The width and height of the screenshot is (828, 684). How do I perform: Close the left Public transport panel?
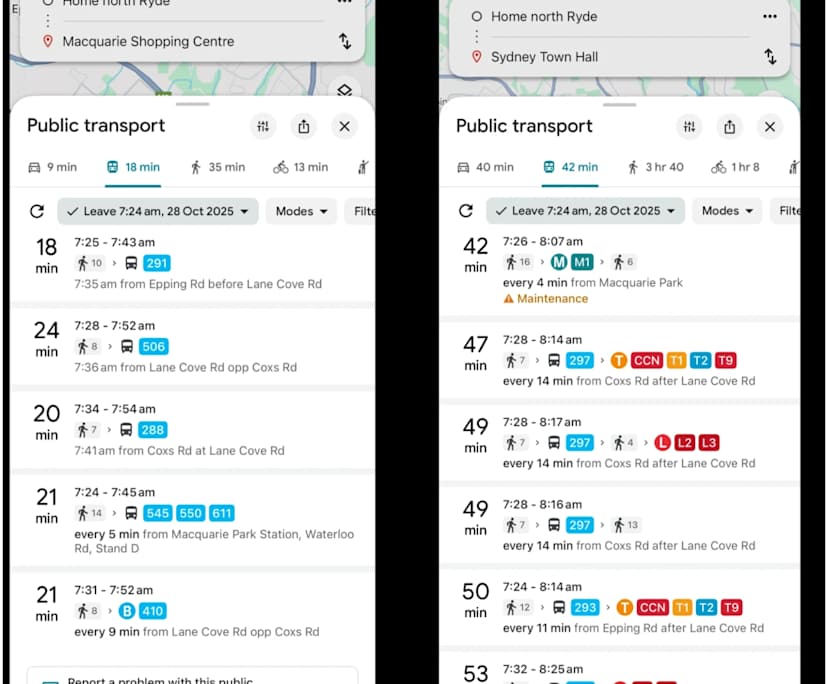(x=344, y=126)
